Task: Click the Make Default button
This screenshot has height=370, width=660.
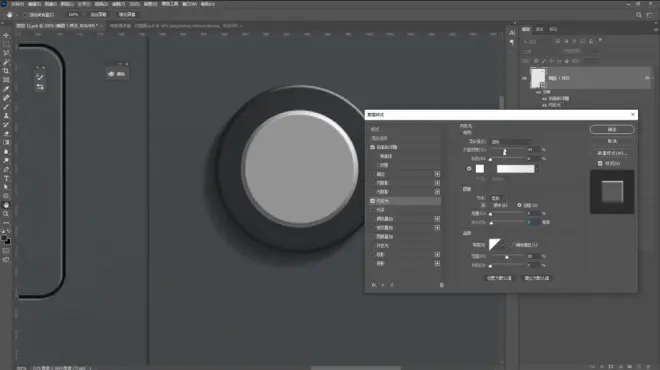Action: [x=499, y=278]
